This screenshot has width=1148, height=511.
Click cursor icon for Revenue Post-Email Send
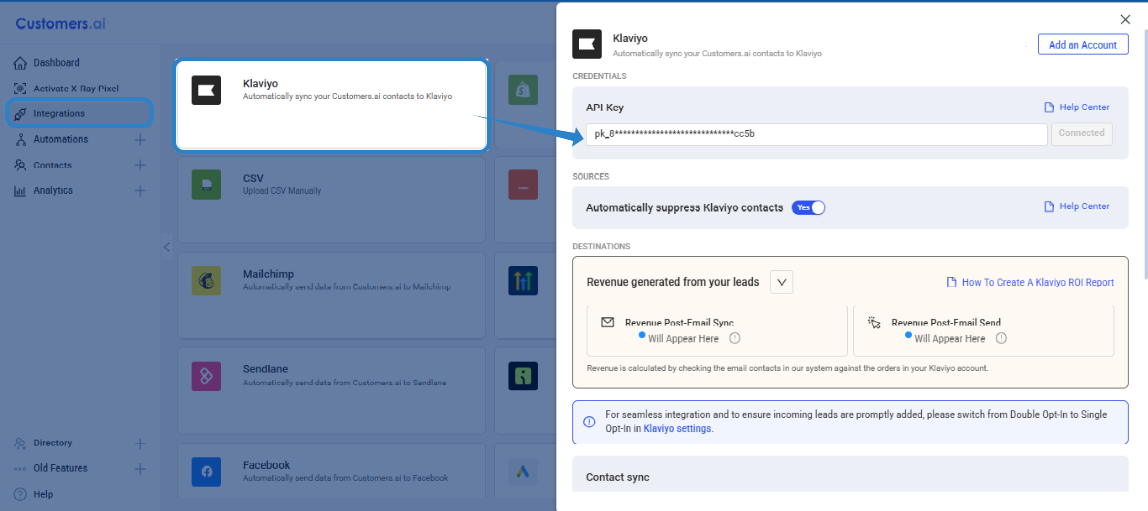click(x=873, y=322)
